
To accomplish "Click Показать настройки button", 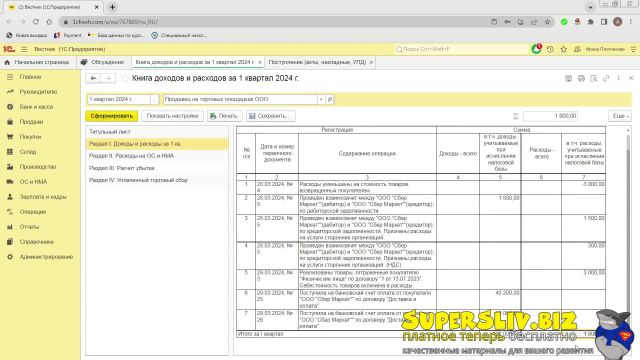I will click(172, 116).
